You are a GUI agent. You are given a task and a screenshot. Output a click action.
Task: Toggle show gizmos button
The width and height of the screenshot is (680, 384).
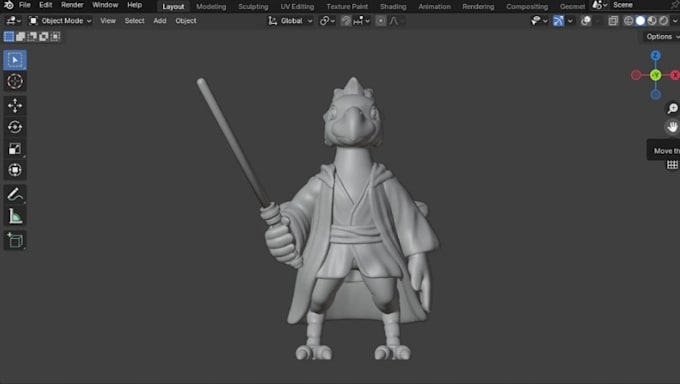point(558,21)
